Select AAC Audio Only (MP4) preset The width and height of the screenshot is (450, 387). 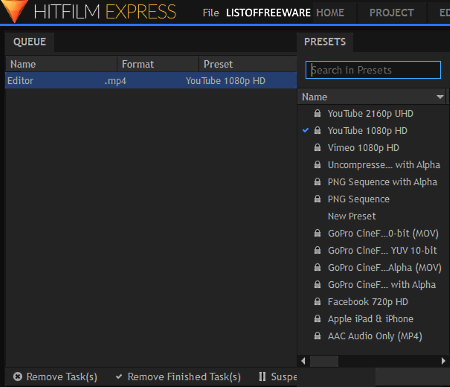pos(375,336)
